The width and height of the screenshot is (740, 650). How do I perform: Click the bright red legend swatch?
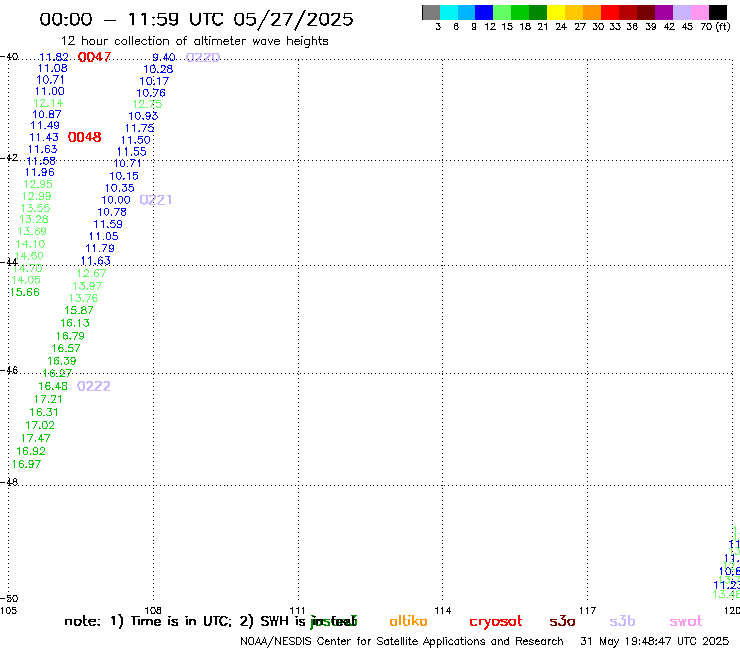tap(610, 12)
